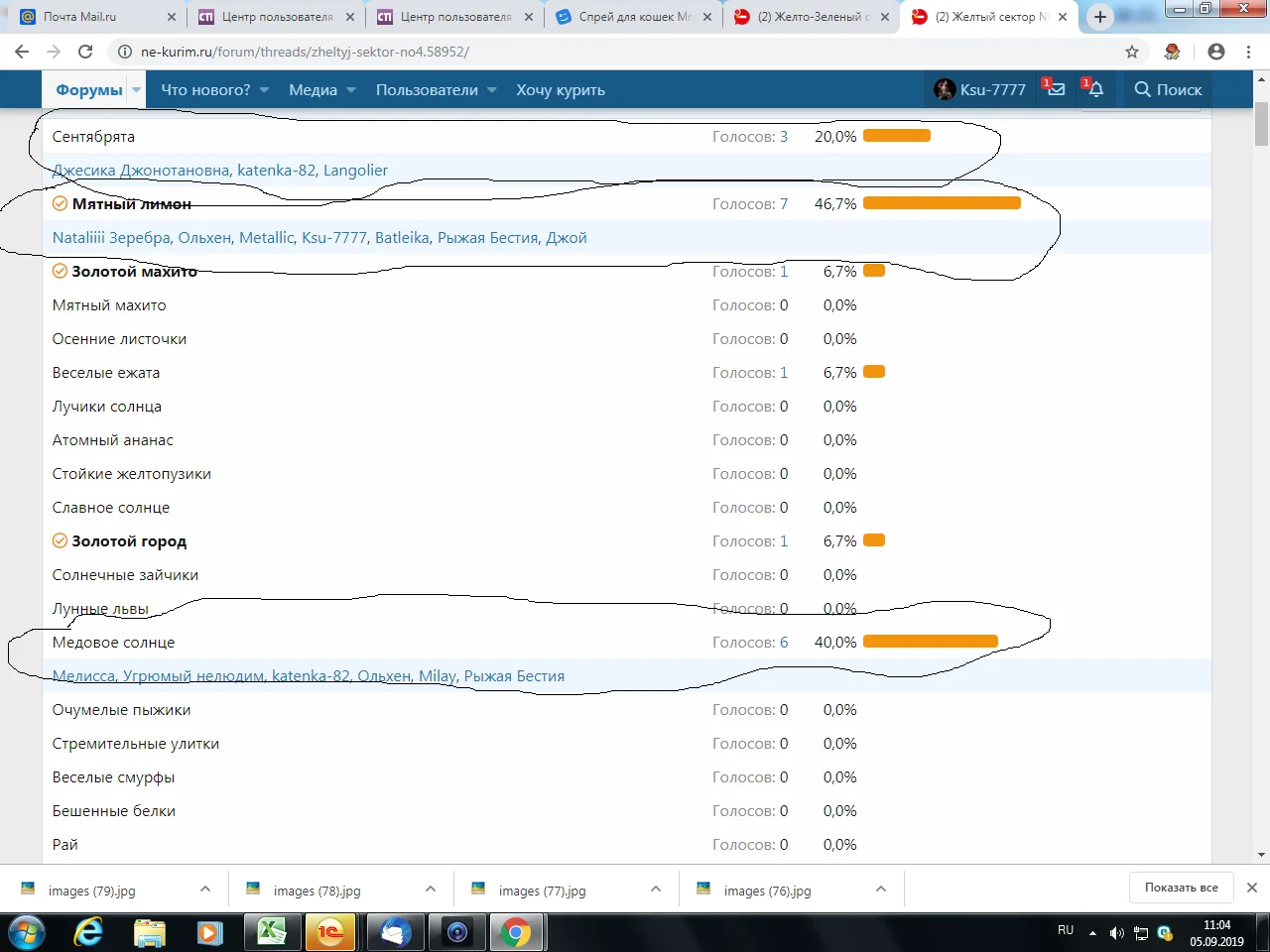
Task: Open the forum inbox envelope icon
Action: coord(1056,89)
